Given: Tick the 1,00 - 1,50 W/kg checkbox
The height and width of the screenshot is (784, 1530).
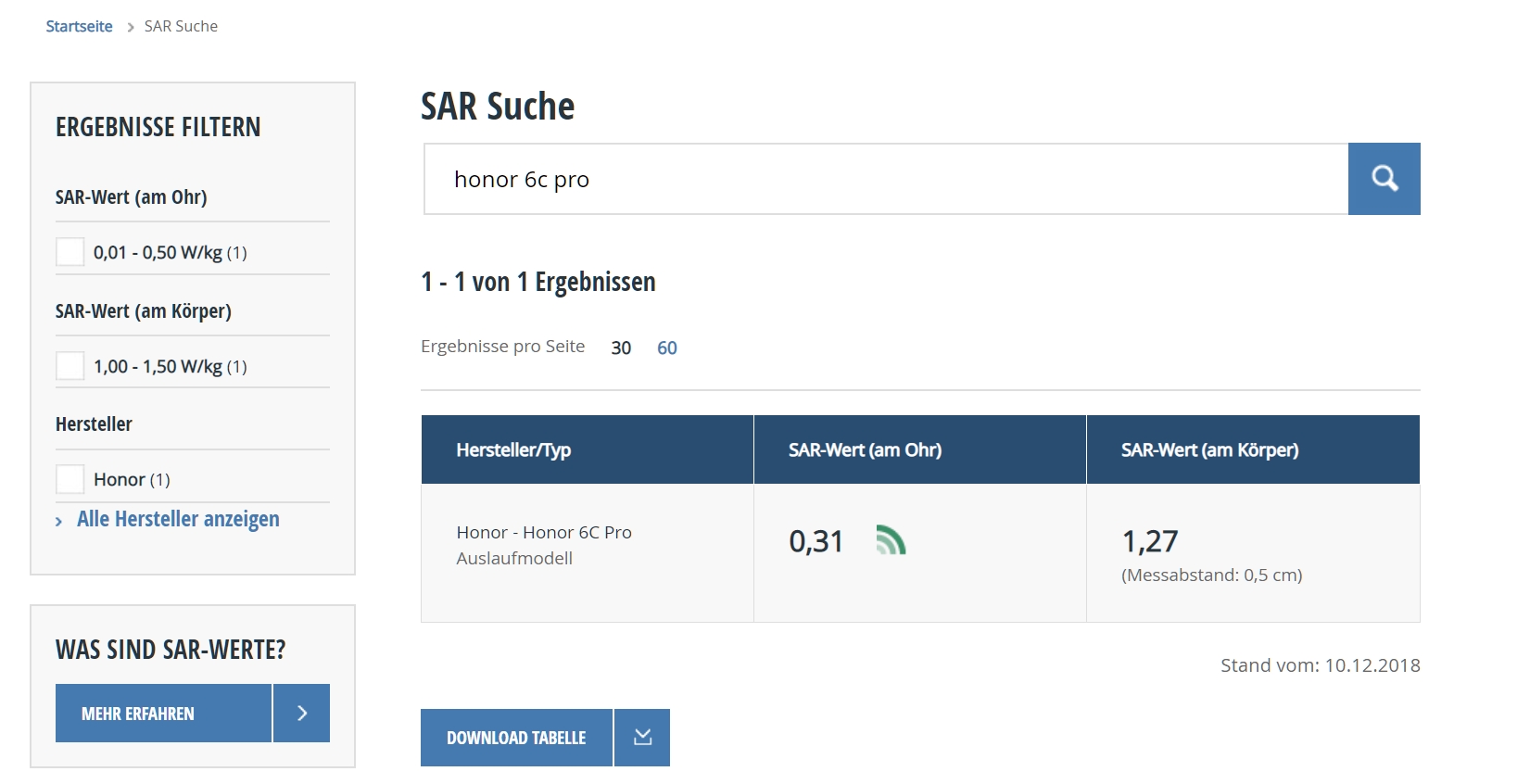Looking at the screenshot, I should point(70,366).
